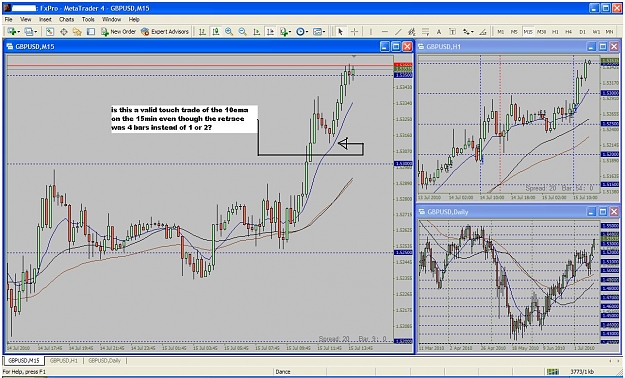625x378 pixels.
Task: Select the crosshair tool
Action: coord(354,32)
